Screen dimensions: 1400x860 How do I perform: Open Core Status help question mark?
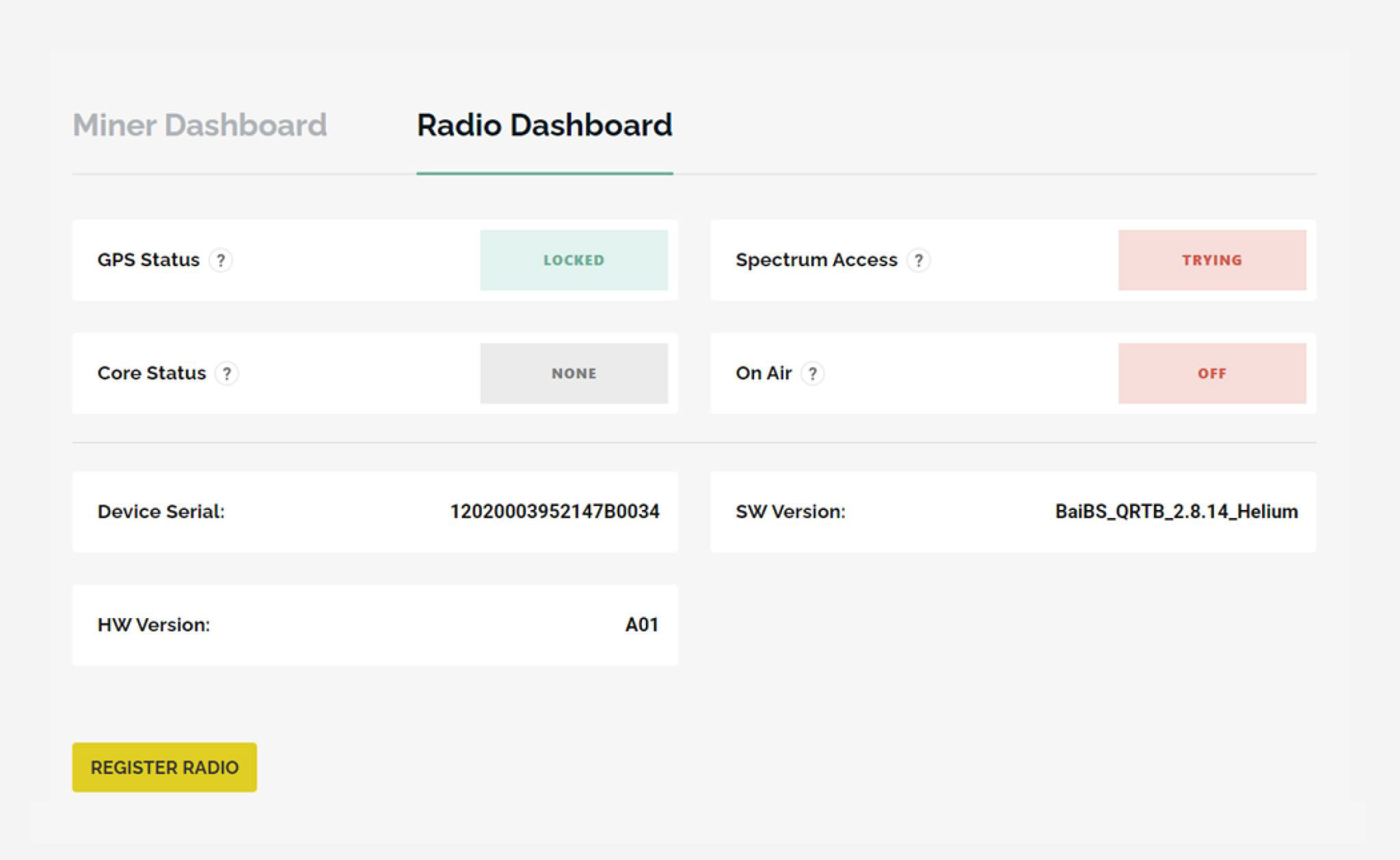226,374
